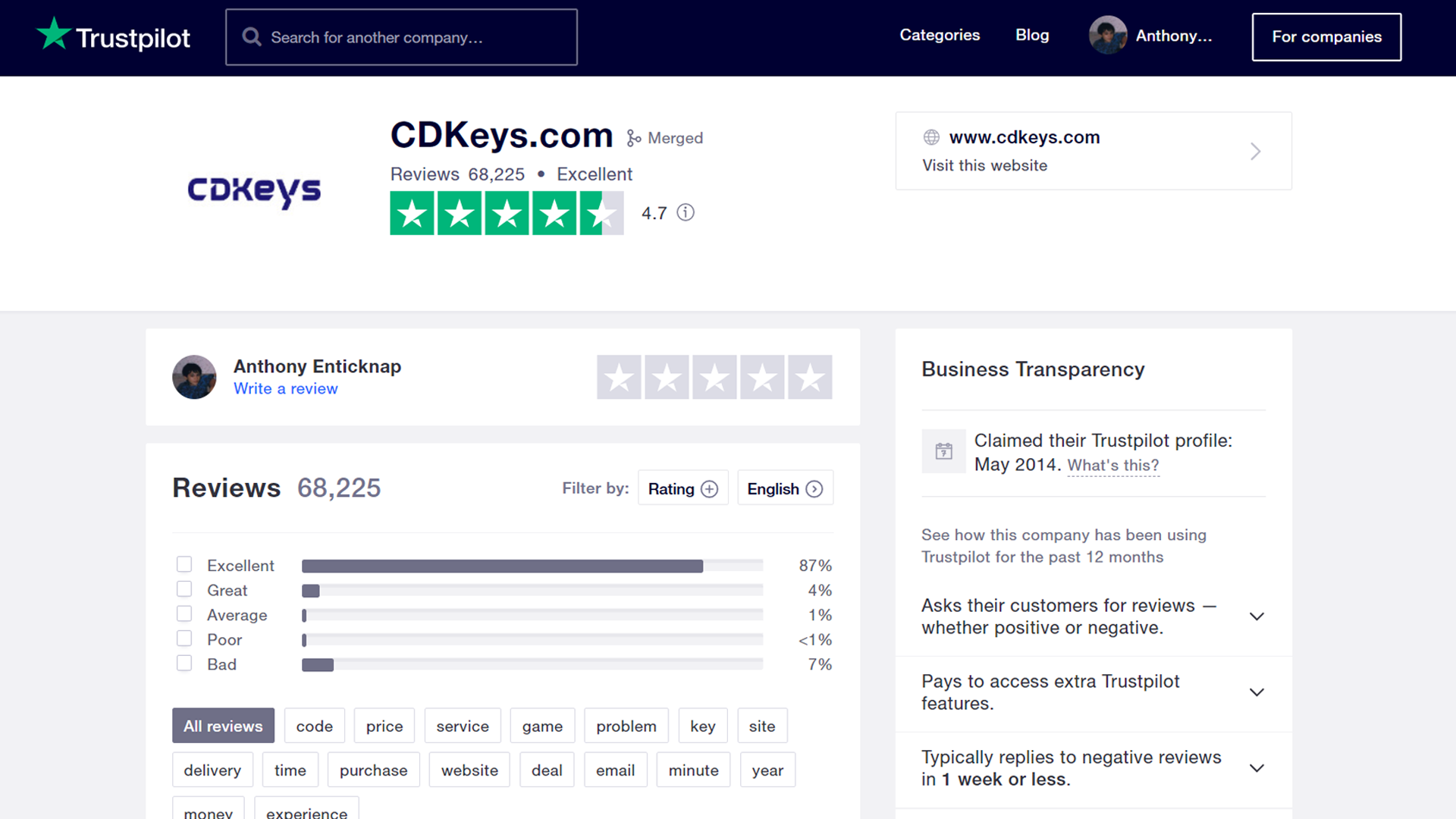Click the Blog menu item

coord(1032,36)
